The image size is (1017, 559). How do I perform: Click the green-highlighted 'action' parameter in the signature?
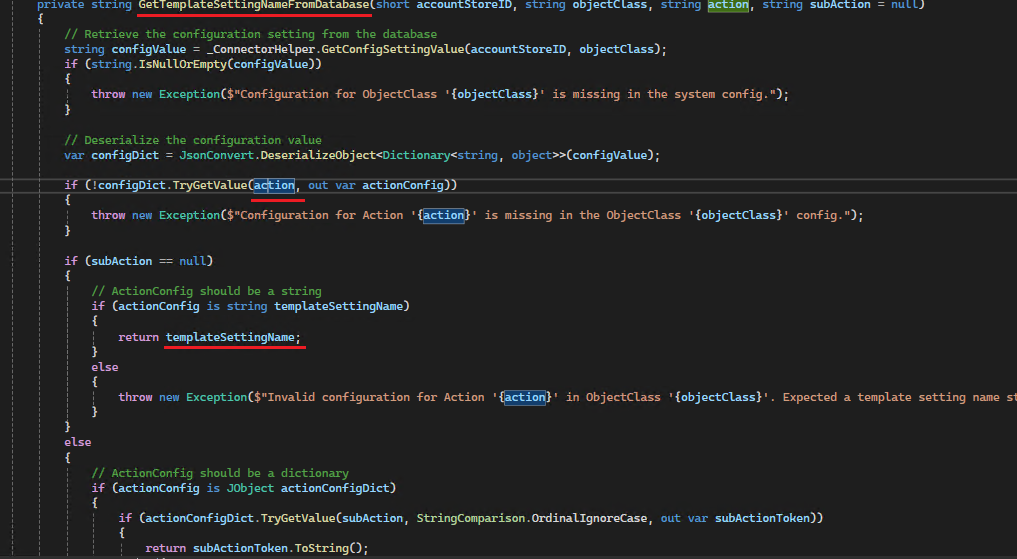coord(728,5)
